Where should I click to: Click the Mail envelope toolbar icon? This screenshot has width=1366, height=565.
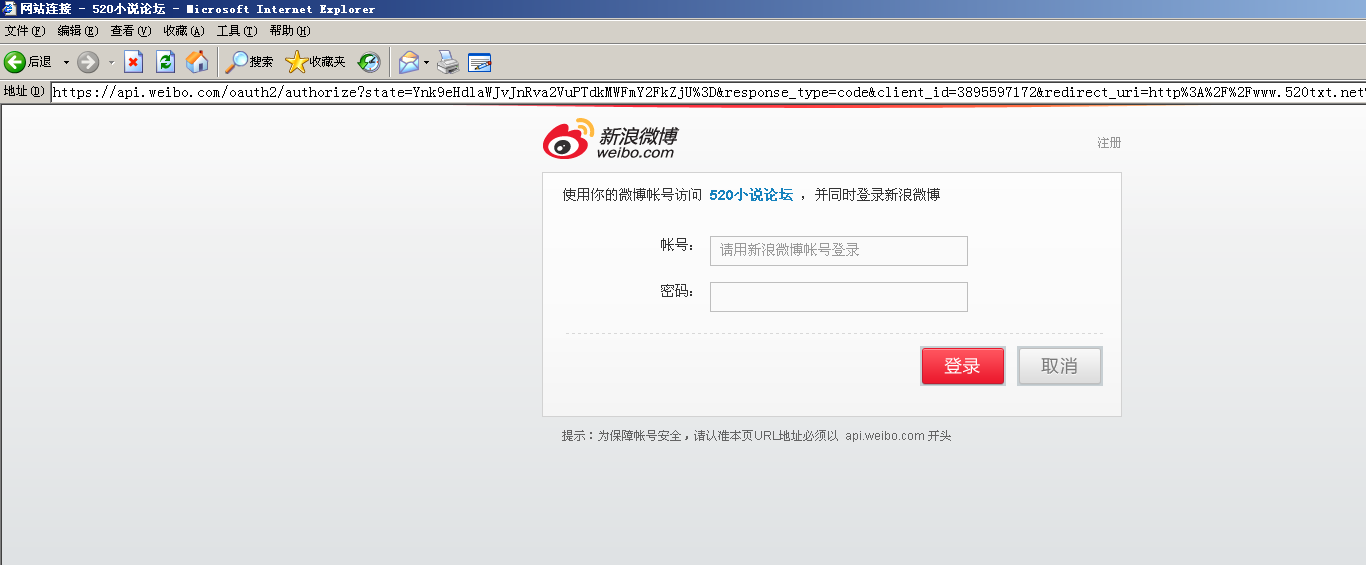[x=409, y=62]
